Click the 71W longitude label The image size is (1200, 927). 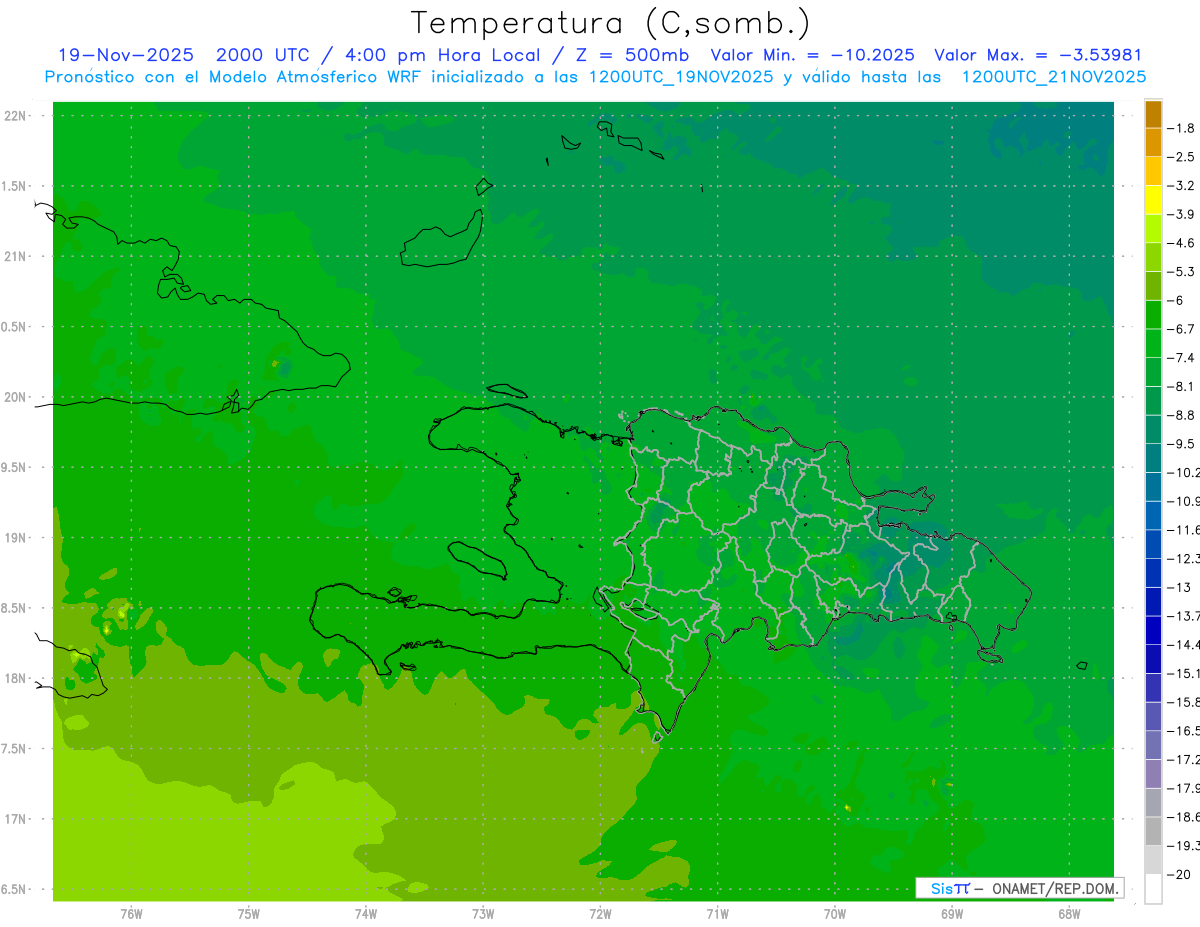point(717,914)
